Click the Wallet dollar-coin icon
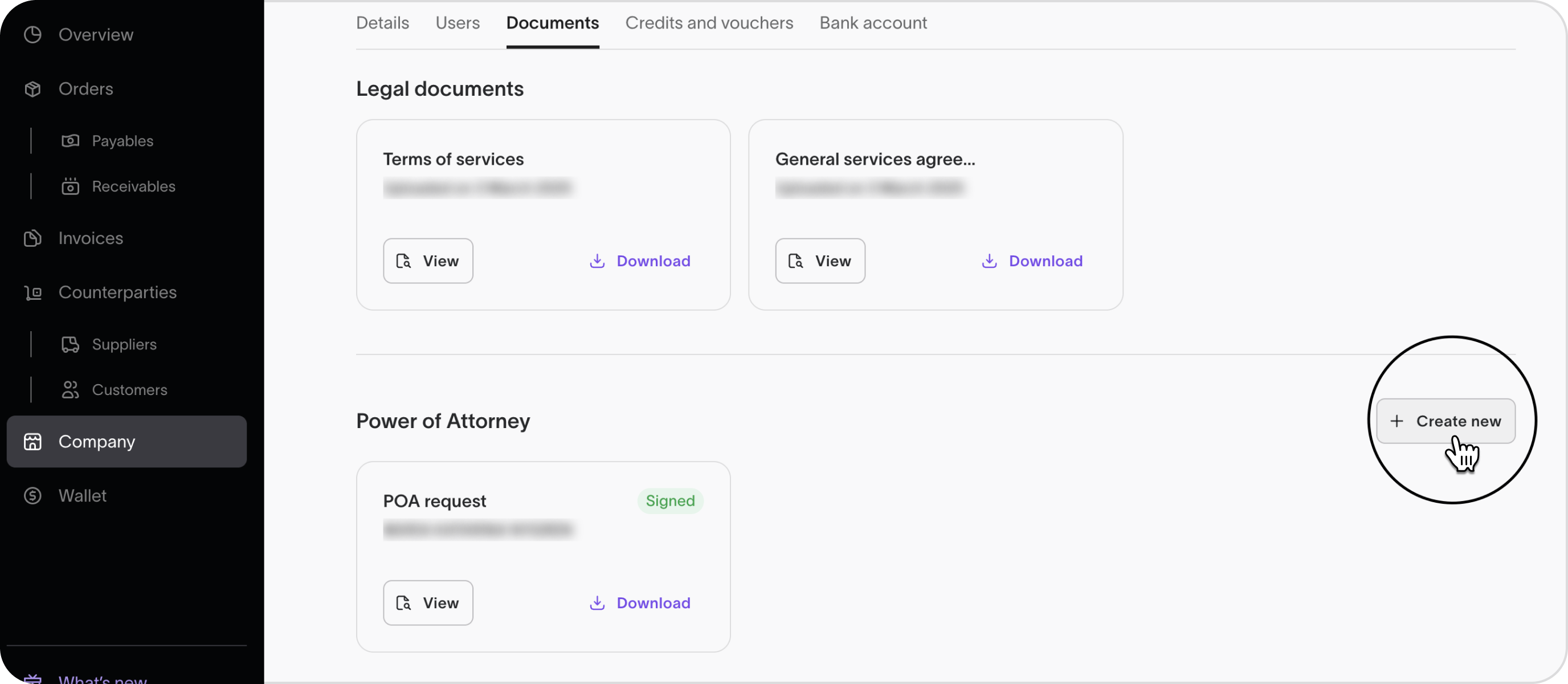The height and width of the screenshot is (684, 1568). pyautogui.click(x=33, y=496)
